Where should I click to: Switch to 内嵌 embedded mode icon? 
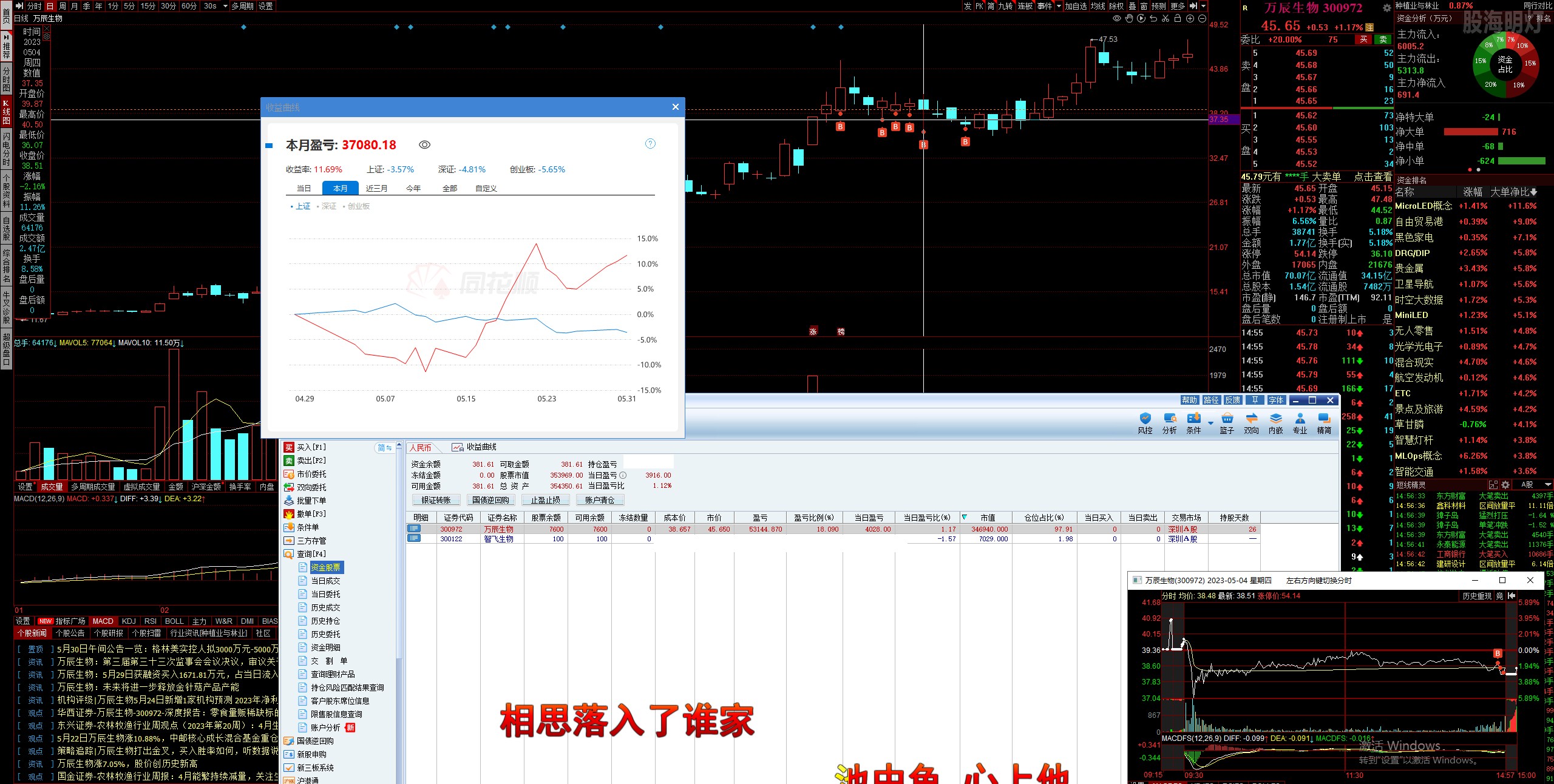[x=1275, y=424]
